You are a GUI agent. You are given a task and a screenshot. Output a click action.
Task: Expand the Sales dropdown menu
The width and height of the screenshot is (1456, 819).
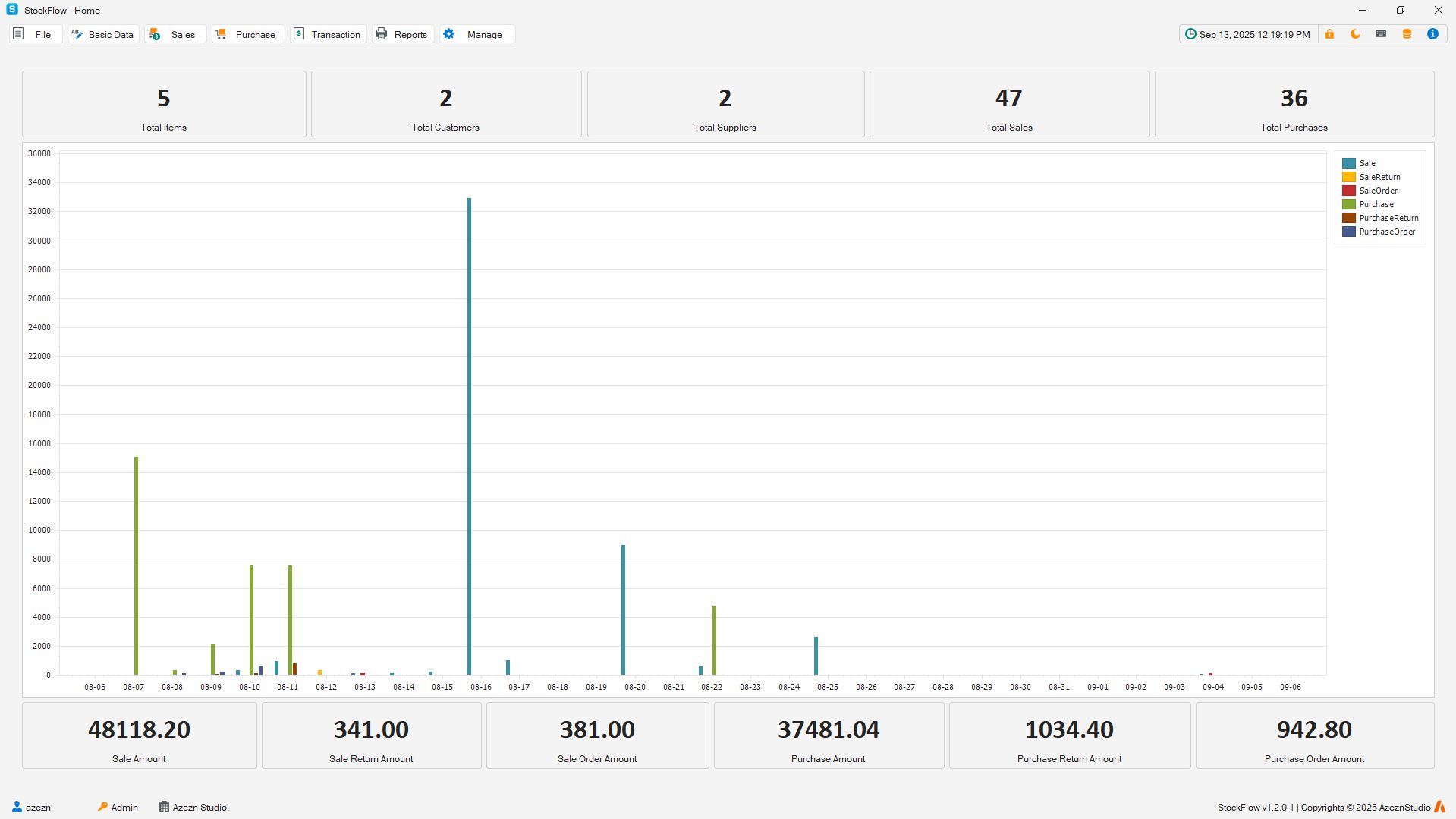(175, 34)
